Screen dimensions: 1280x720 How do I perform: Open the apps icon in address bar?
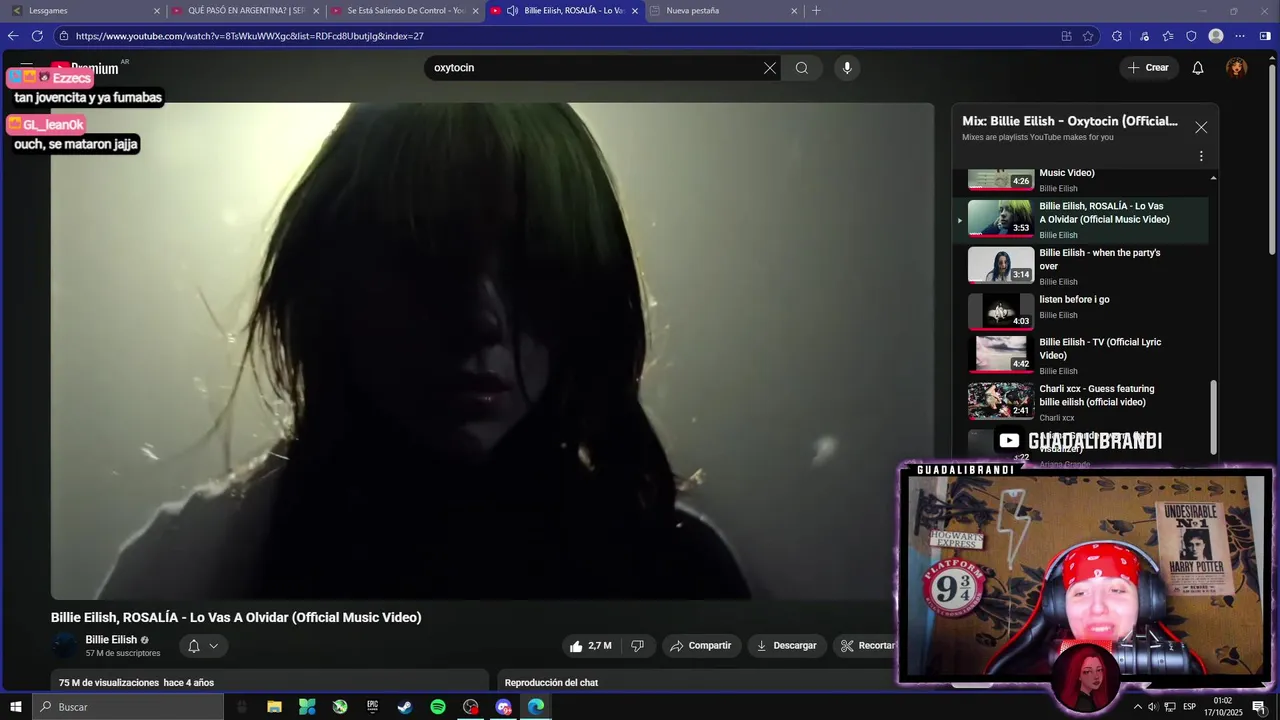coord(1066,36)
